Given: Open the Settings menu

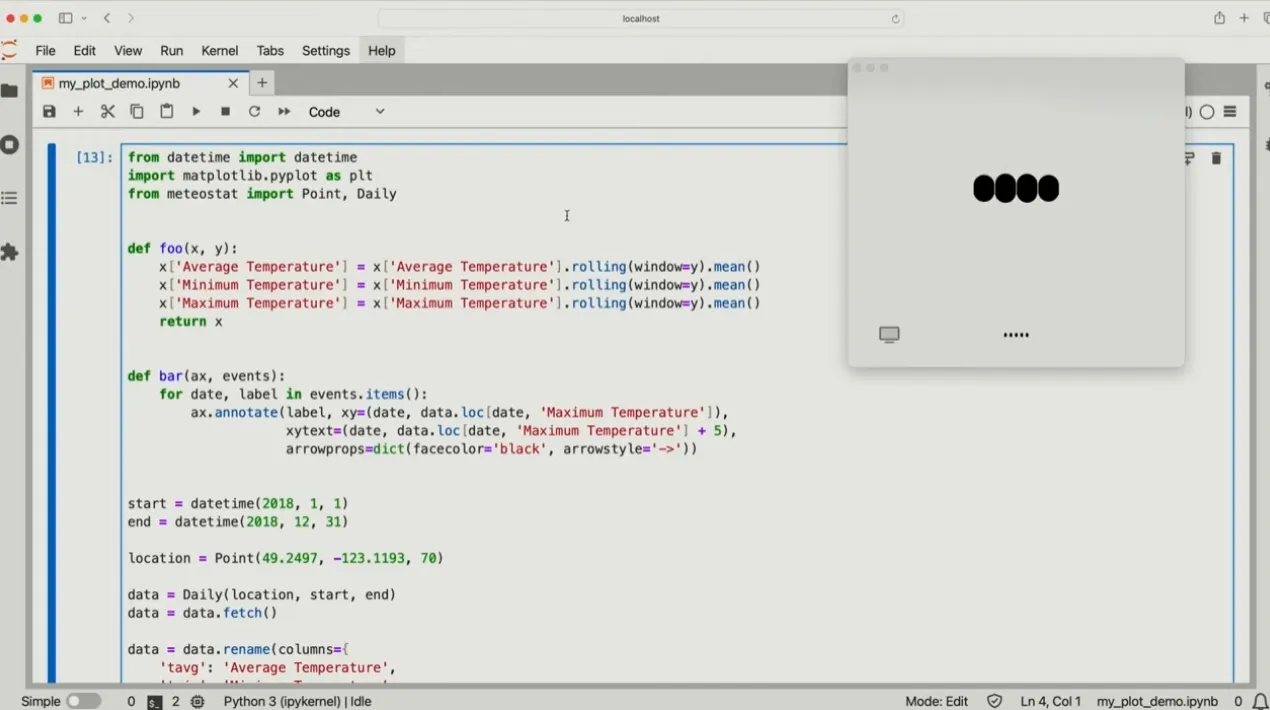Looking at the screenshot, I should pyautogui.click(x=326, y=50).
